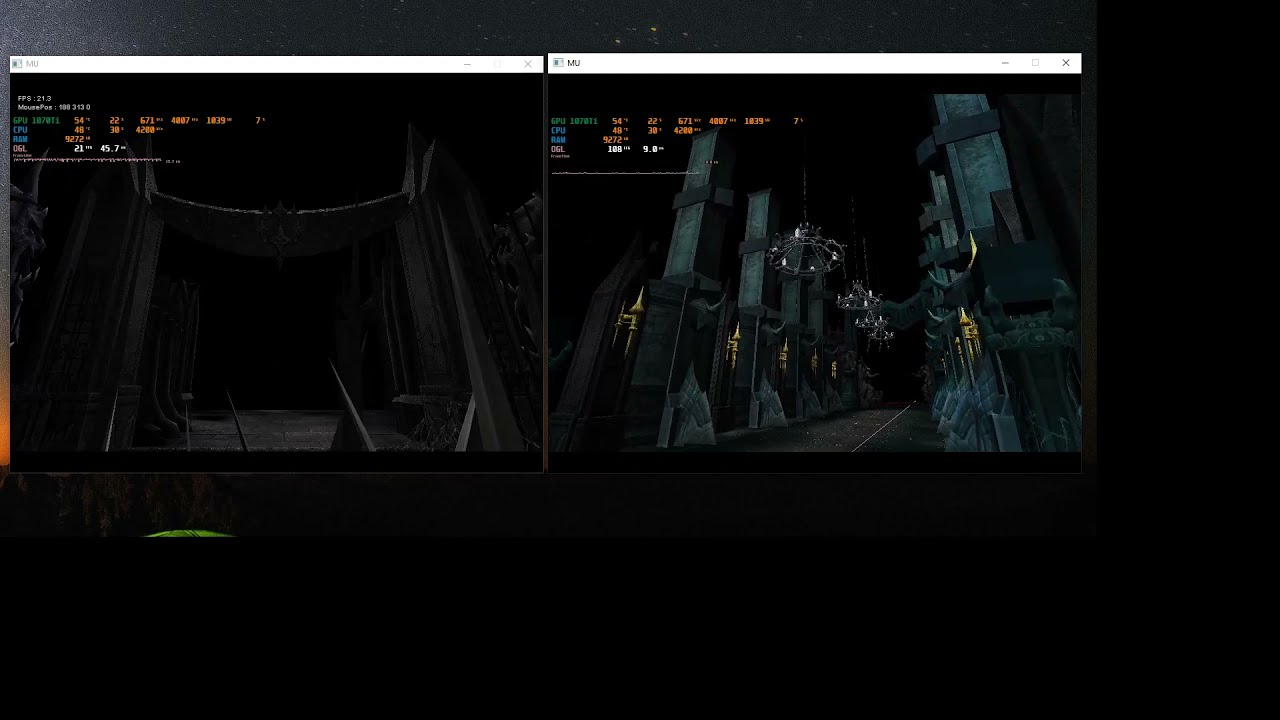Click the 'MU' title of the active window

[574, 63]
